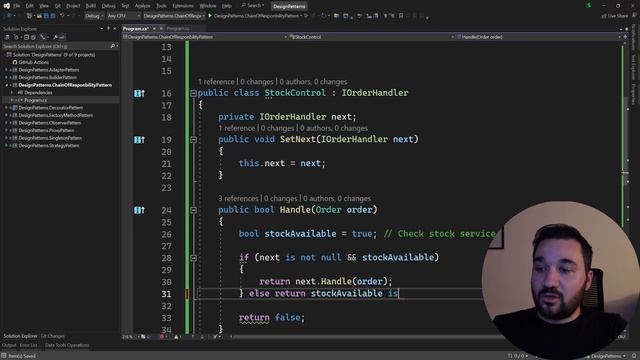Expand the Dependencies node
Screen dimensions: 640x360
12,93
